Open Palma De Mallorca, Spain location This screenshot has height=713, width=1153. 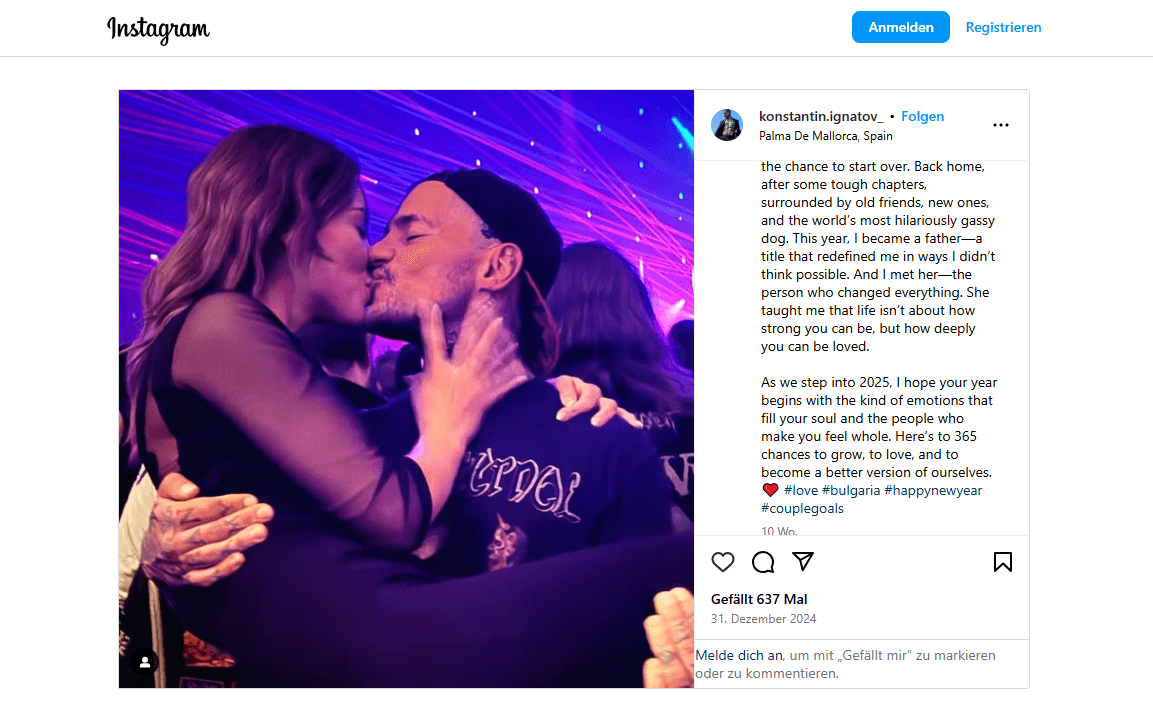826,136
